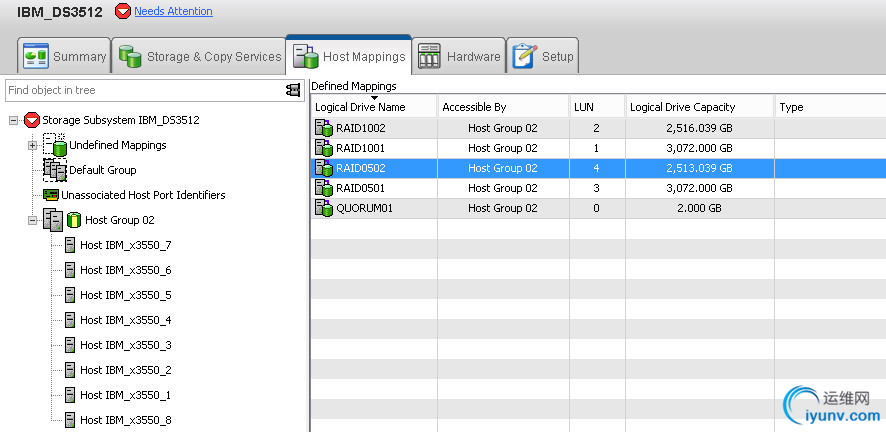Click the server icon for Host IBM_x3550_5
Viewport: 886px width, 432px height.
tap(70, 295)
